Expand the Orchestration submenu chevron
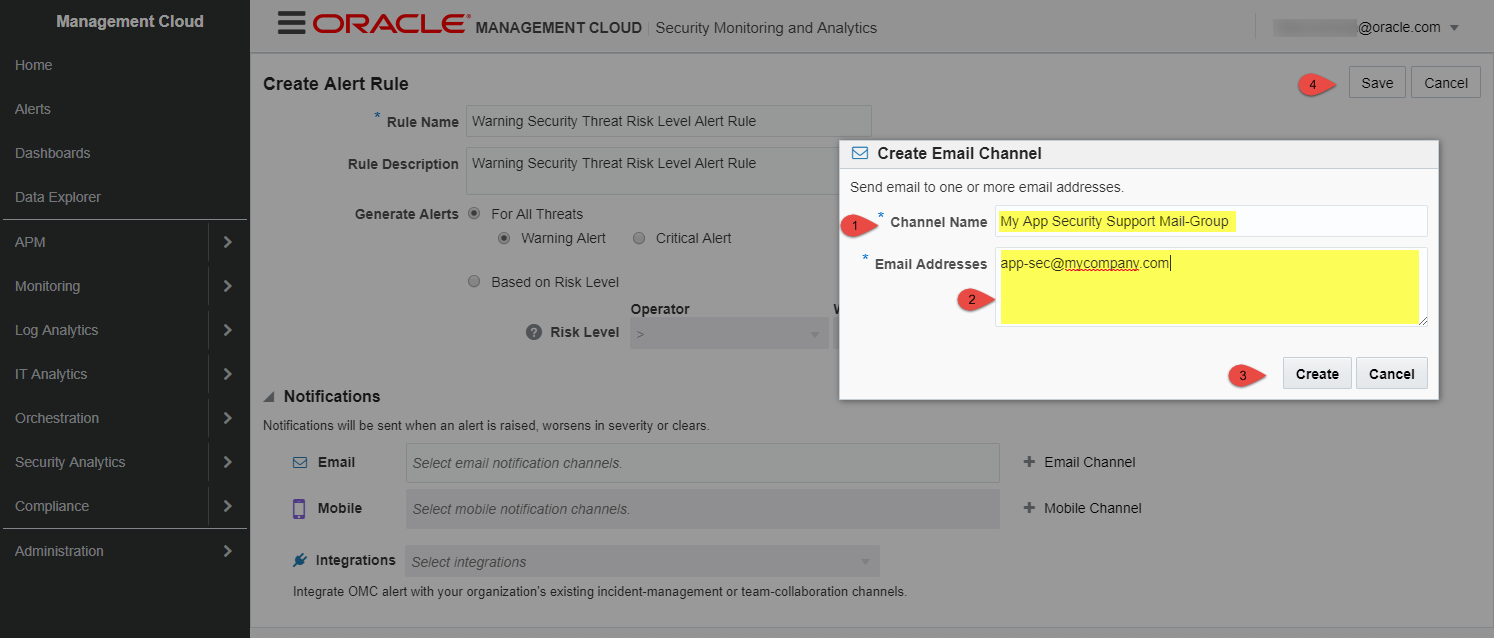Screen dimensions: 1494x638 (228, 418)
